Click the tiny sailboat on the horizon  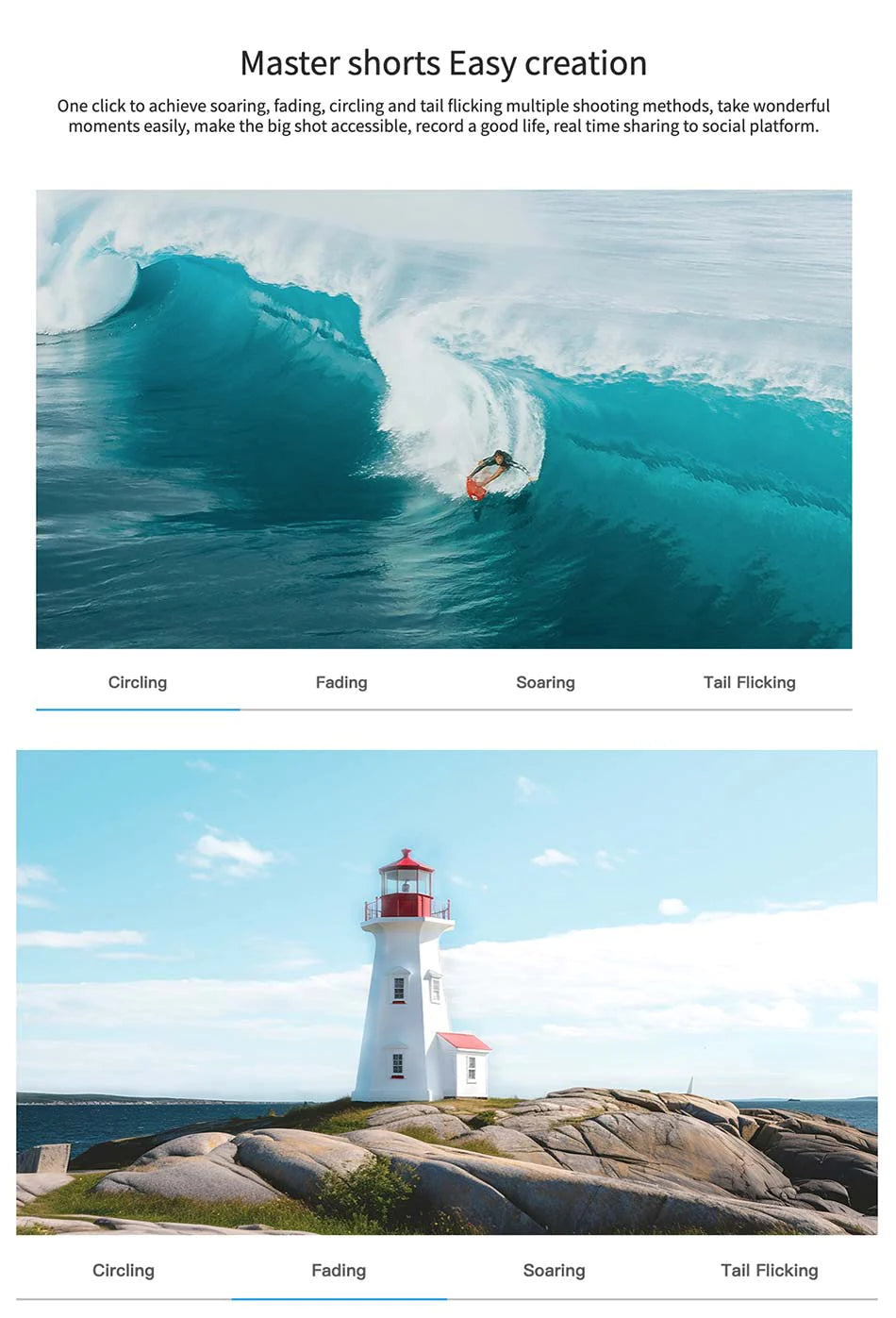(689, 1085)
